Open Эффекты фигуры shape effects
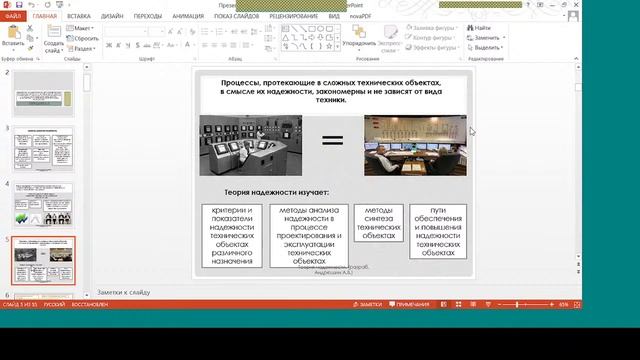The image size is (640, 360). click(433, 47)
